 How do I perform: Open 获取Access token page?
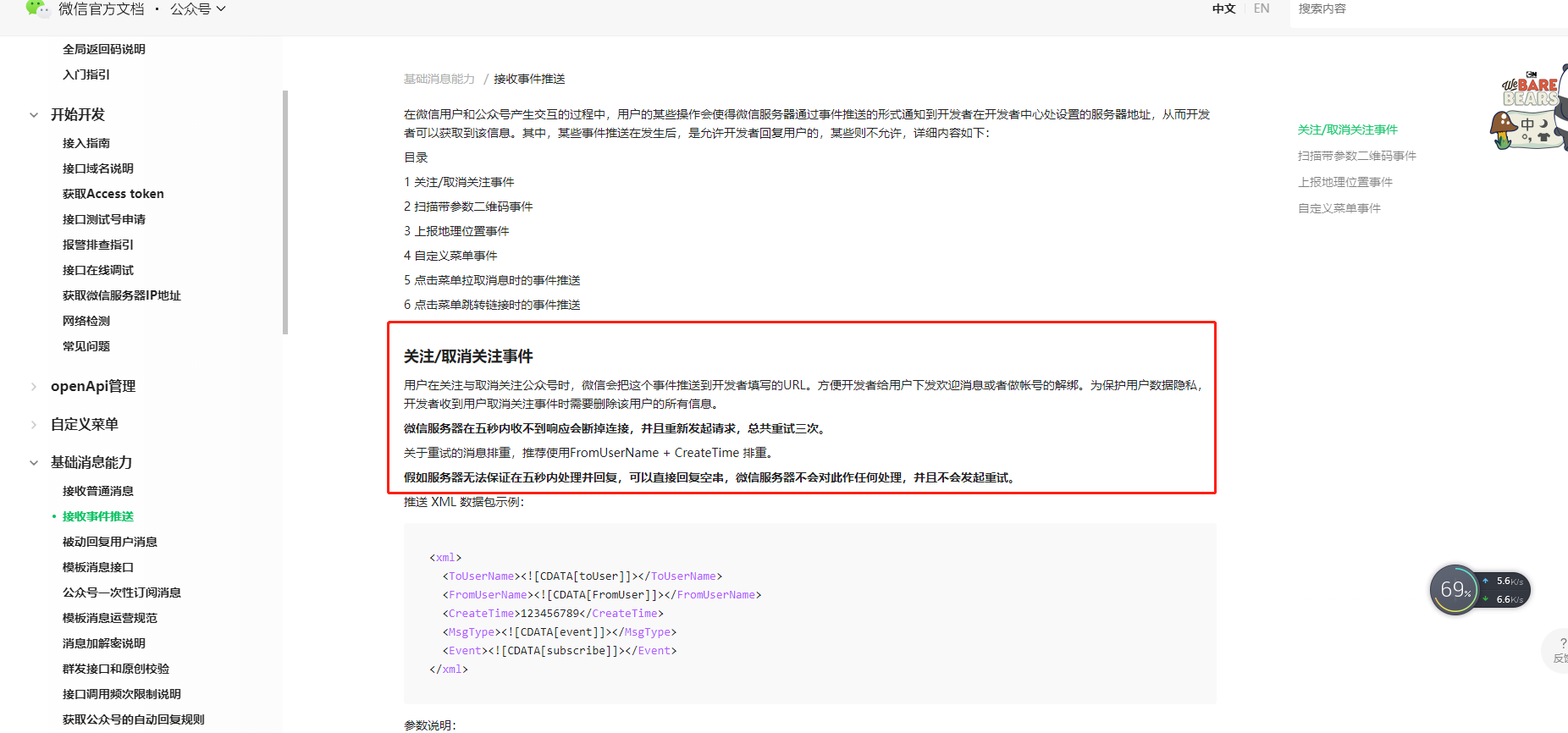(113, 194)
